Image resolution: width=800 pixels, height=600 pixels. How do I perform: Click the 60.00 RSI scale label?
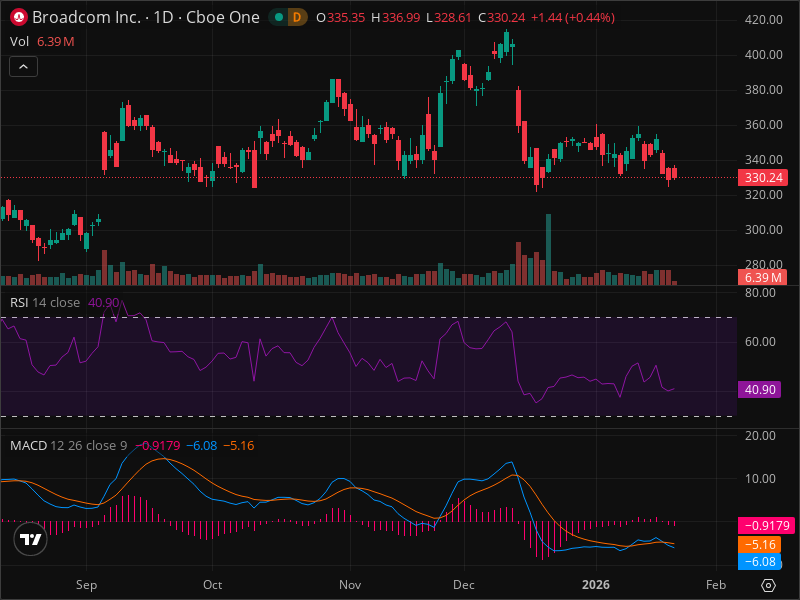pos(760,342)
